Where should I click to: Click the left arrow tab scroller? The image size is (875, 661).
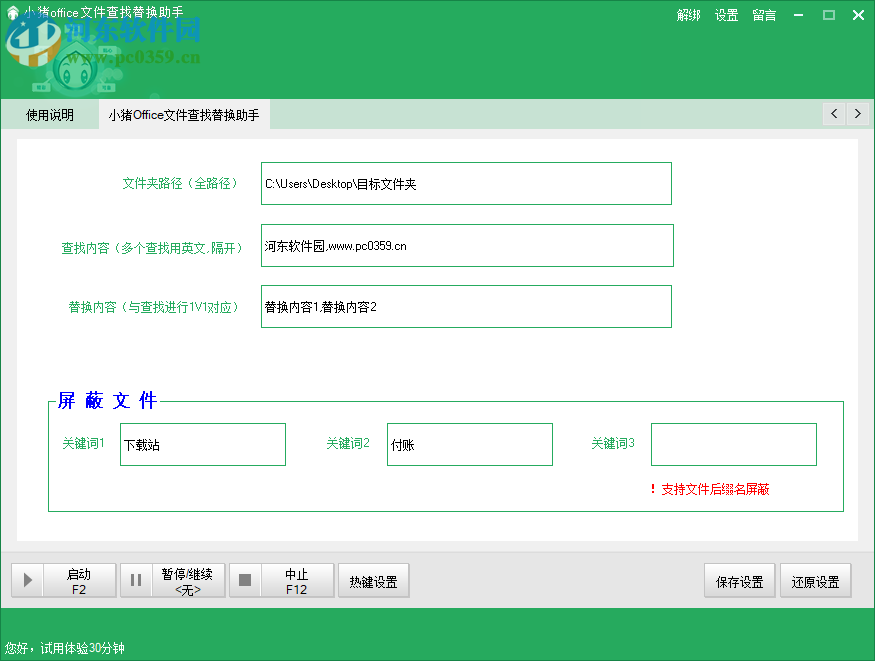pyautogui.click(x=833, y=114)
